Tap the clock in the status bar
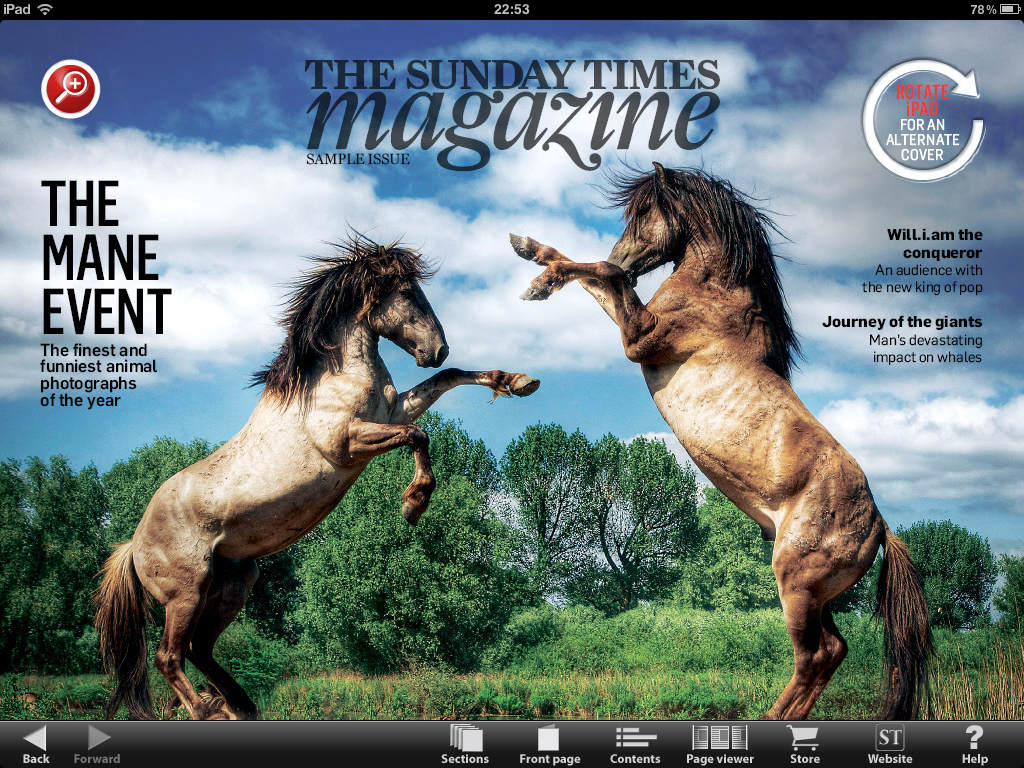Image resolution: width=1024 pixels, height=768 pixels. tap(511, 9)
